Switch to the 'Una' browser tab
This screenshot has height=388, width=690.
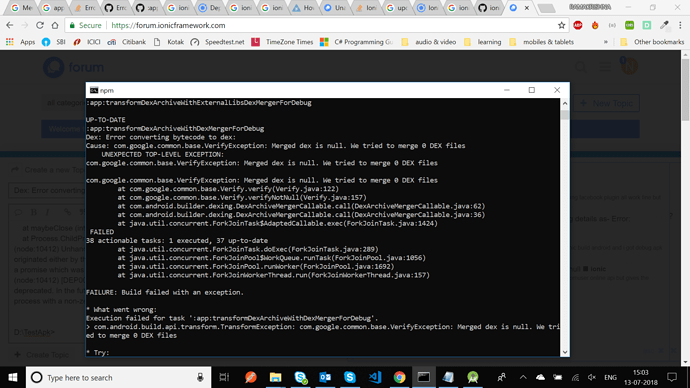(334, 8)
